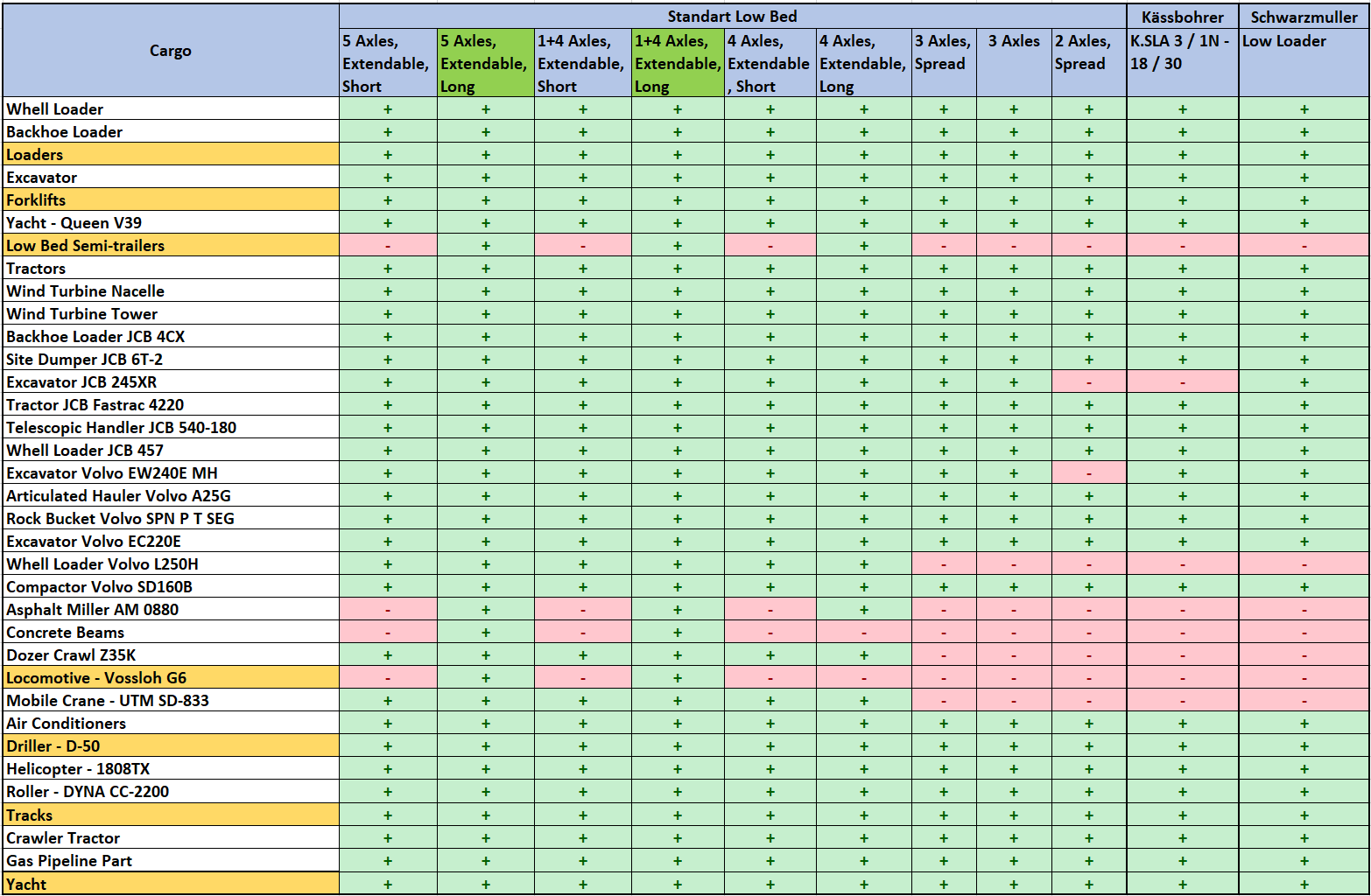Select the "Excavator JCB 245XR" cell
The height and width of the screenshot is (896, 1371).
(171, 382)
